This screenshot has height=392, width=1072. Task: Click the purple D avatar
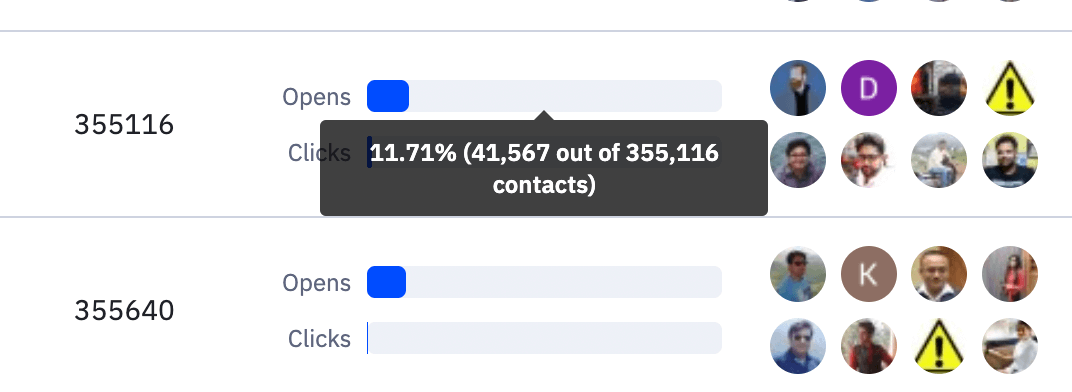[868, 88]
